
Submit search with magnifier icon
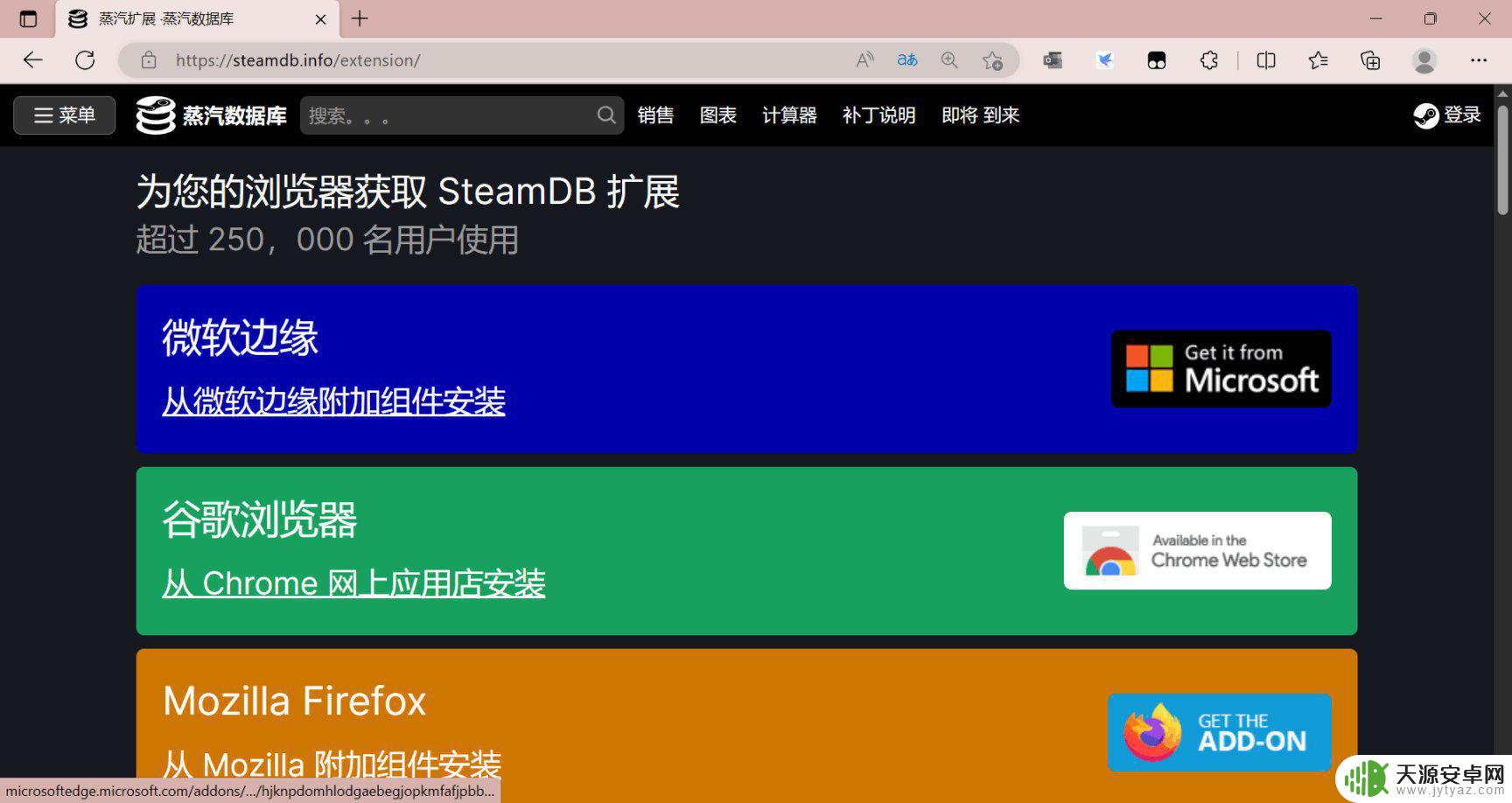pyautogui.click(x=606, y=115)
